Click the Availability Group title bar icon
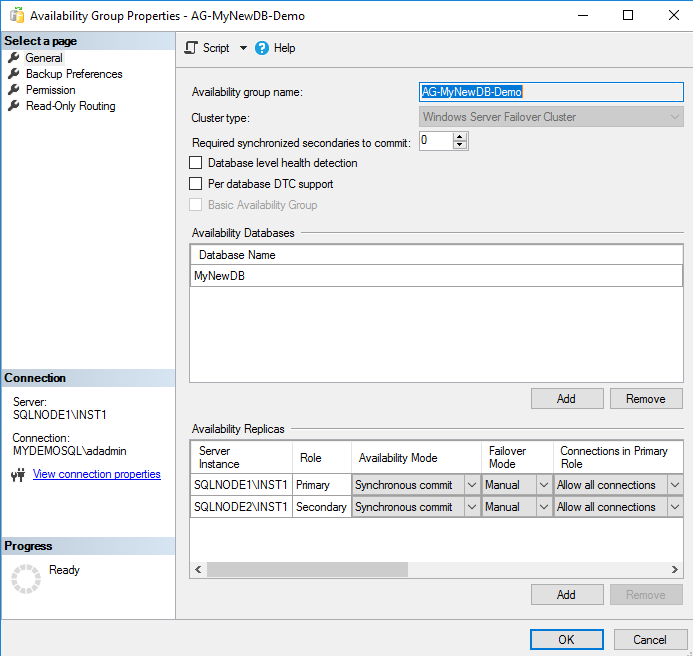 click(17, 15)
